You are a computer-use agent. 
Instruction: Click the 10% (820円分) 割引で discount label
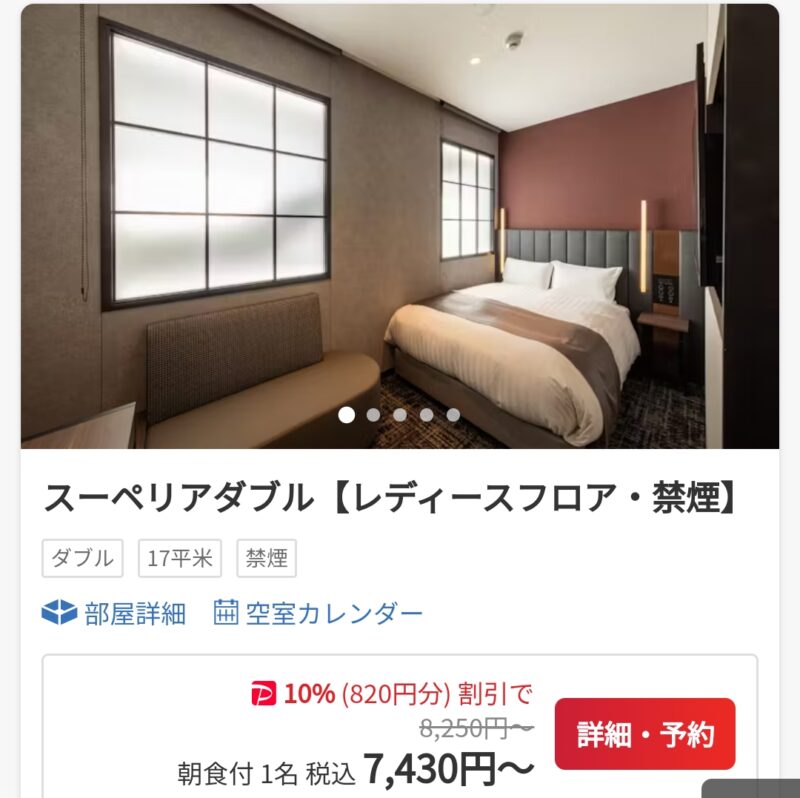click(x=408, y=694)
